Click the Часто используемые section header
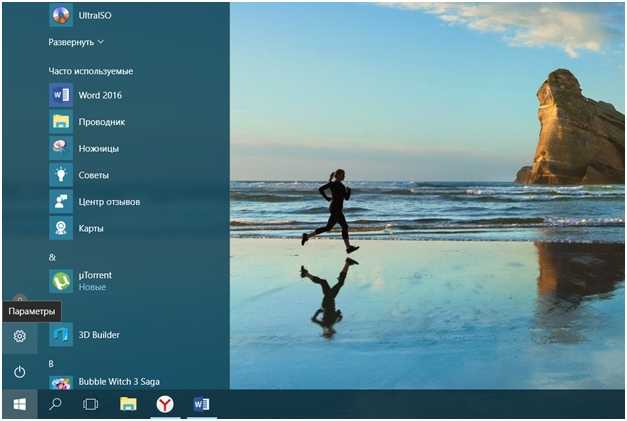The height and width of the screenshot is (421, 627). [x=91, y=71]
